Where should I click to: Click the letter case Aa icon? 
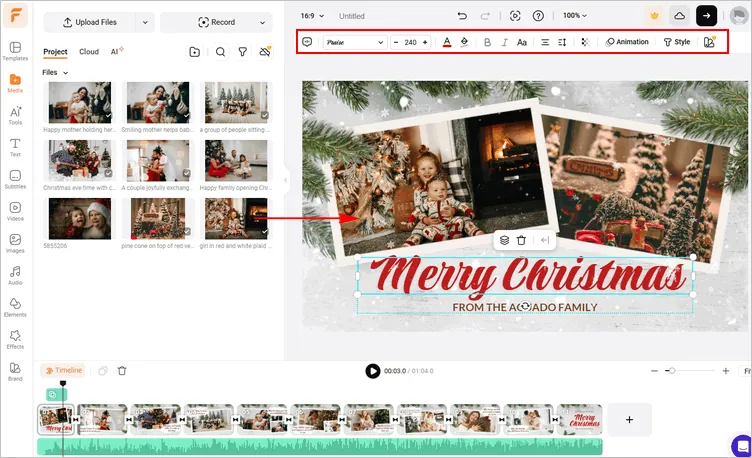(x=522, y=42)
